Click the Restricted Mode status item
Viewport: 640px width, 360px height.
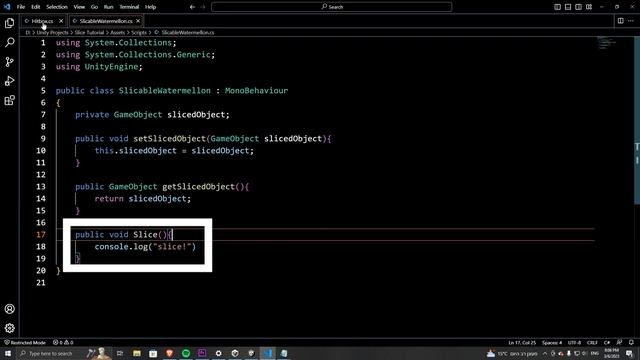point(24,342)
